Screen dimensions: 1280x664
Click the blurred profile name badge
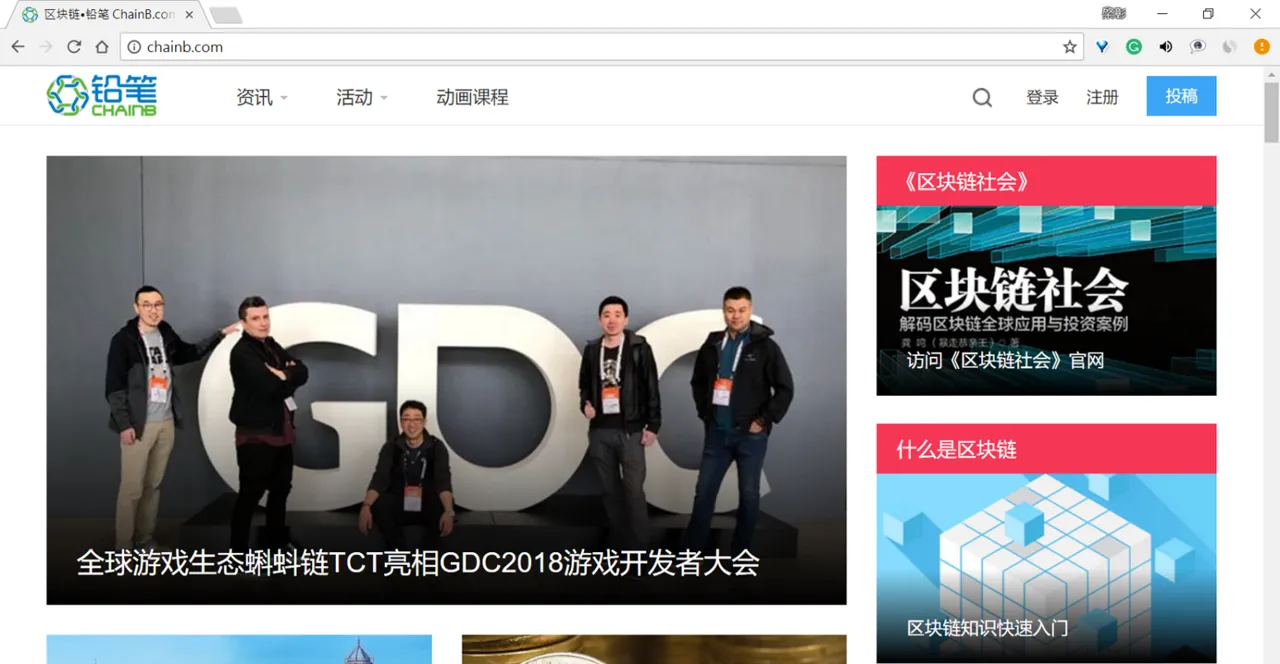(x=1114, y=14)
